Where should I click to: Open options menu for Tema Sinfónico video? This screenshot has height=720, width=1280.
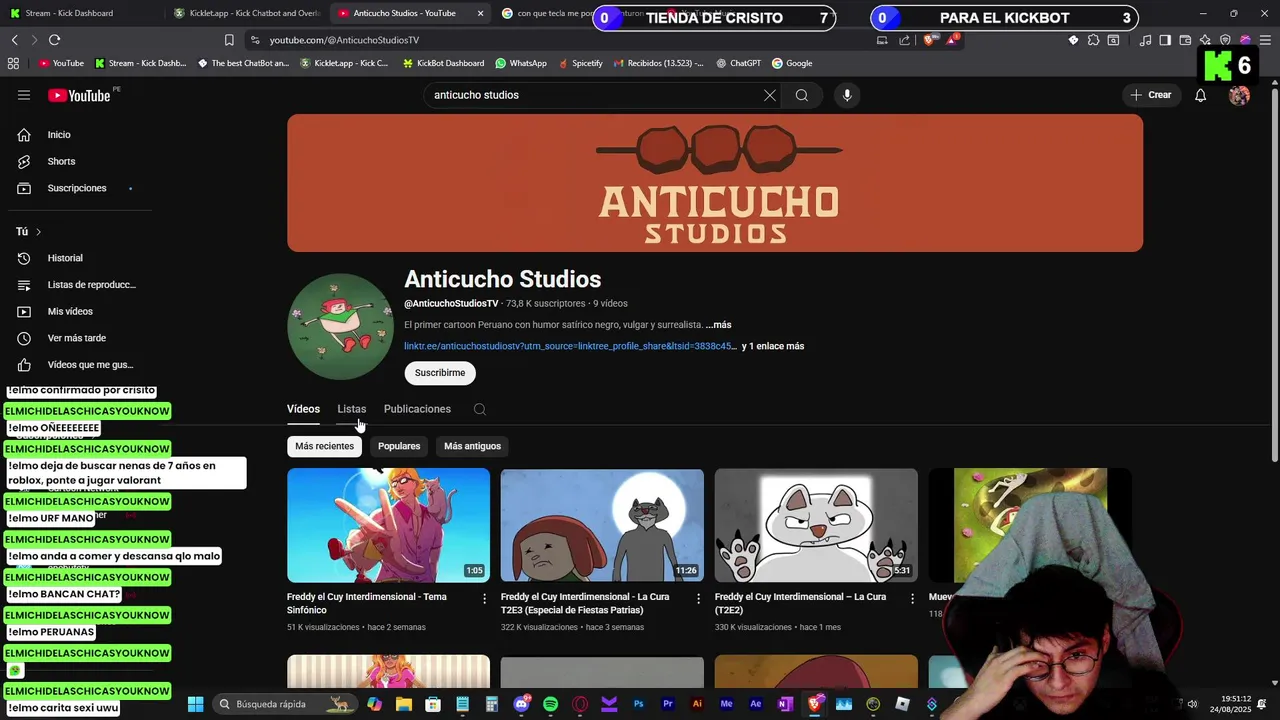pyautogui.click(x=485, y=598)
